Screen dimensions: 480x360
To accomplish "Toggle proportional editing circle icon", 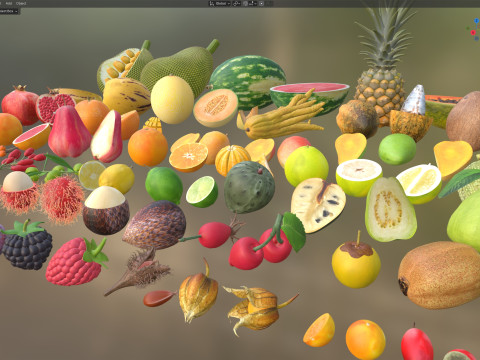I will pos(261,4).
